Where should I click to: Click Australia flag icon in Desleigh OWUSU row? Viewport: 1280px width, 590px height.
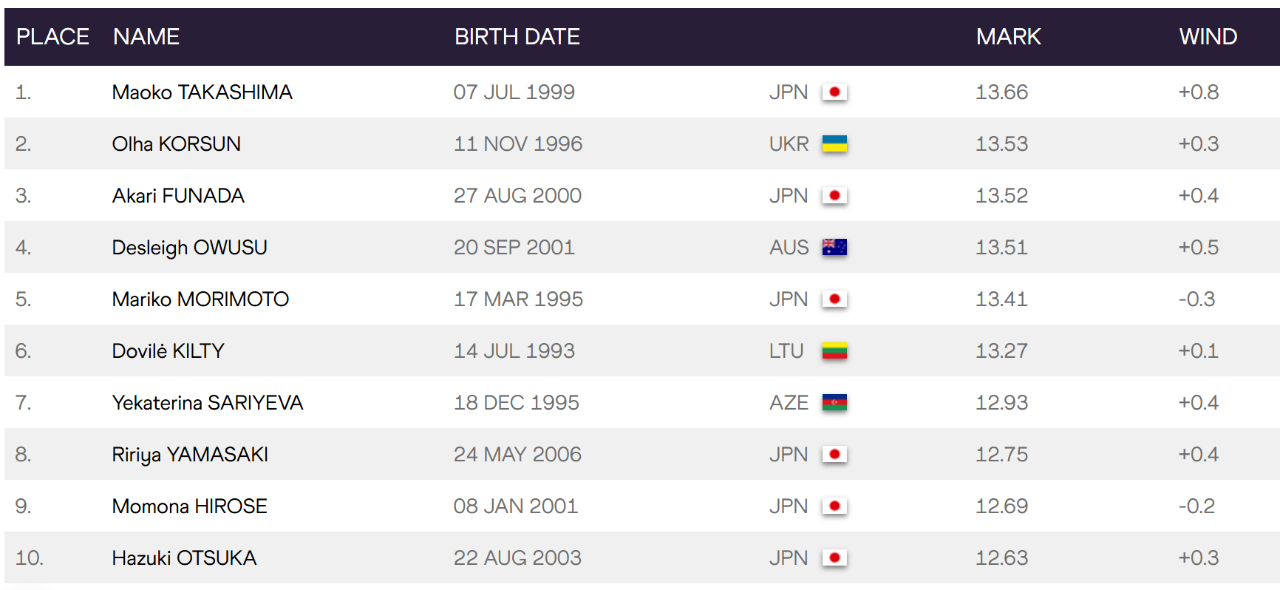[834, 248]
